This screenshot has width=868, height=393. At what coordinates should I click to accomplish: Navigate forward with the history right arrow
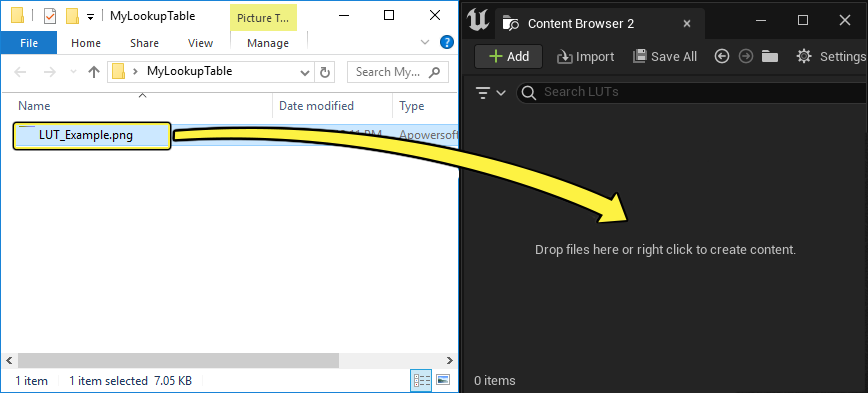746,56
